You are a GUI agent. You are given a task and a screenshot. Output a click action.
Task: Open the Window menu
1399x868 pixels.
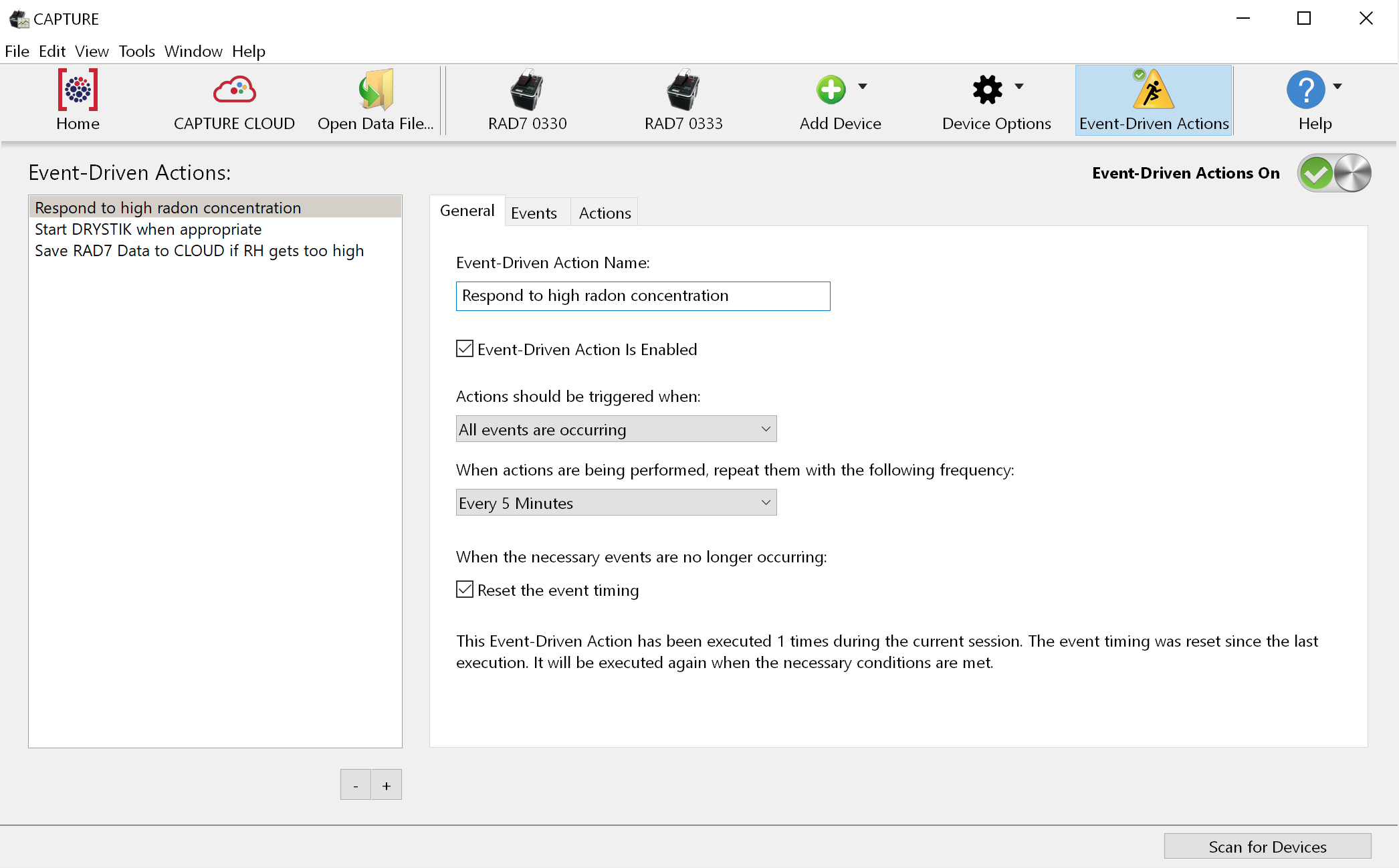(x=193, y=51)
